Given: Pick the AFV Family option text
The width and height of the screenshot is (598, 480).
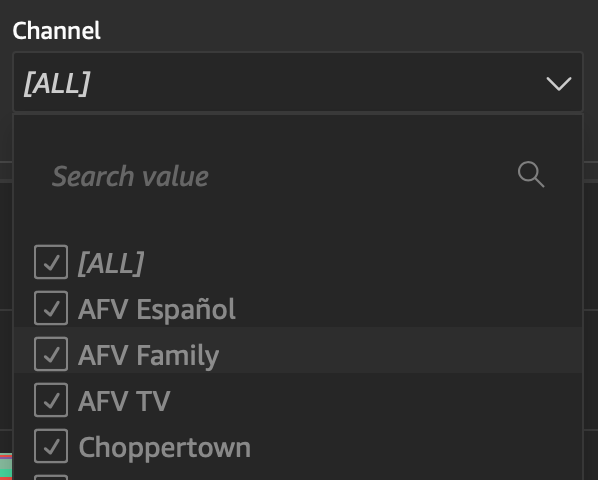Looking at the screenshot, I should (x=148, y=355).
